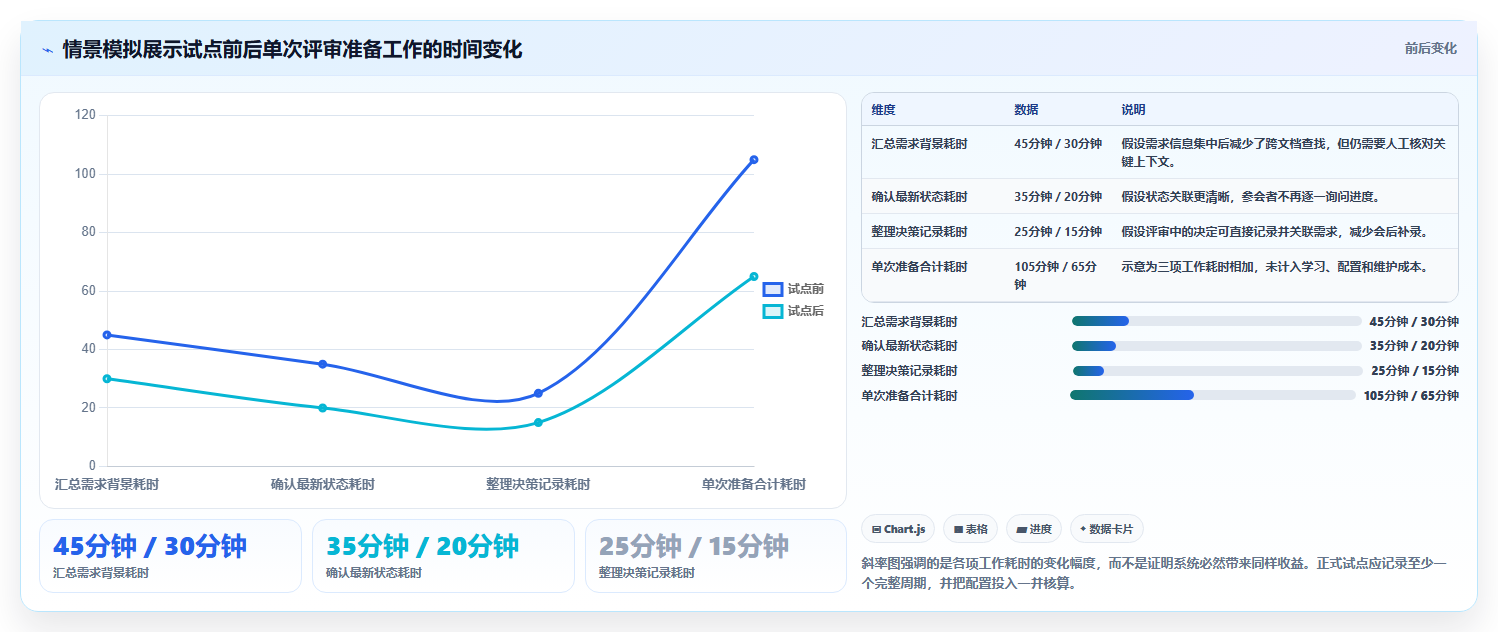The height and width of the screenshot is (632, 1498).
Task: Click footnote paragraph starting 斜率图强调
Action: 1153,574
